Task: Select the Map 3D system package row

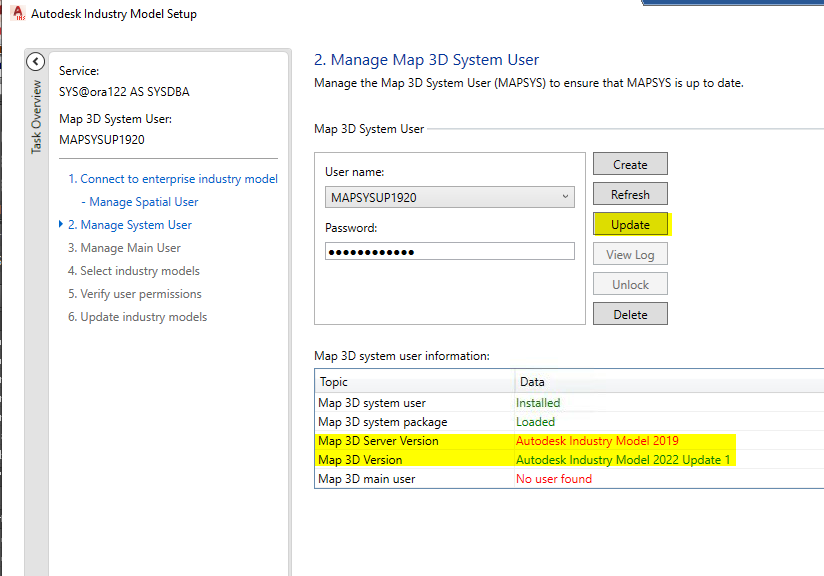Action: 570,421
